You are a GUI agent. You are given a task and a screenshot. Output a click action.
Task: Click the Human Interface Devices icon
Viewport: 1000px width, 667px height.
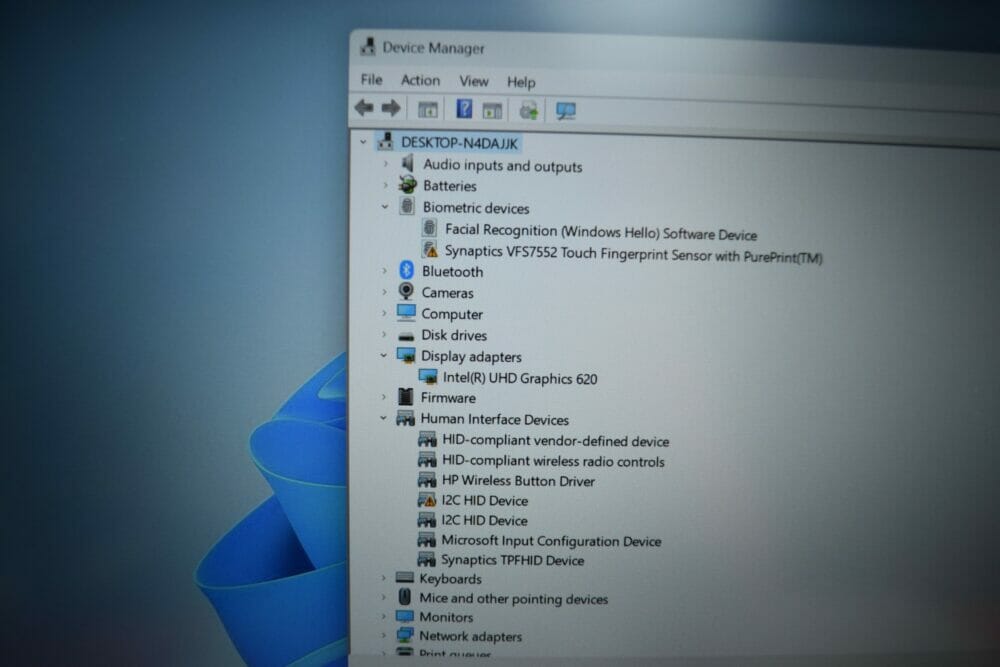pos(405,418)
